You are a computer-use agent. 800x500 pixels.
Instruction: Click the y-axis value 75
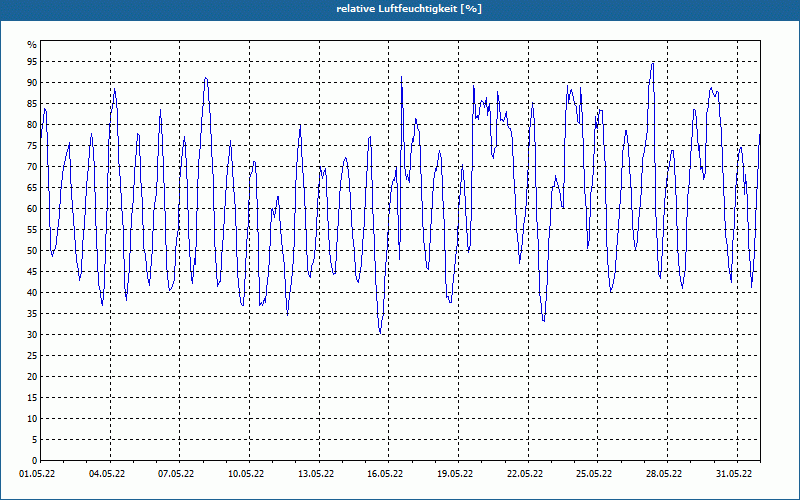coord(32,145)
